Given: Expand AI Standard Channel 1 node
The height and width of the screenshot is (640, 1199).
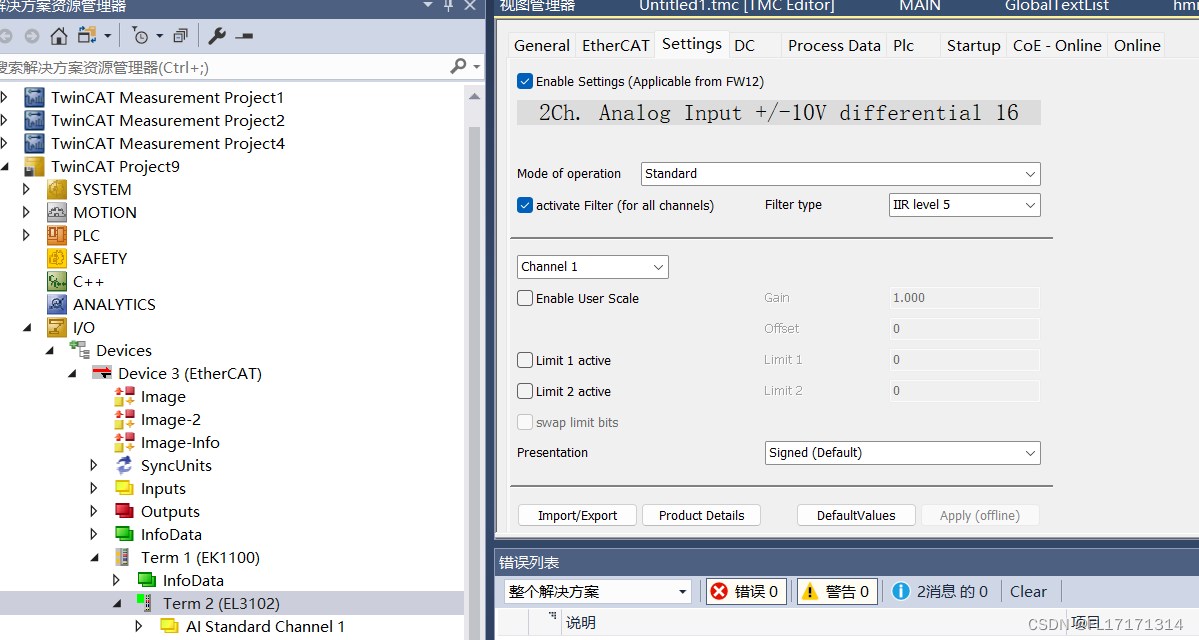Looking at the screenshot, I should tap(138, 626).
